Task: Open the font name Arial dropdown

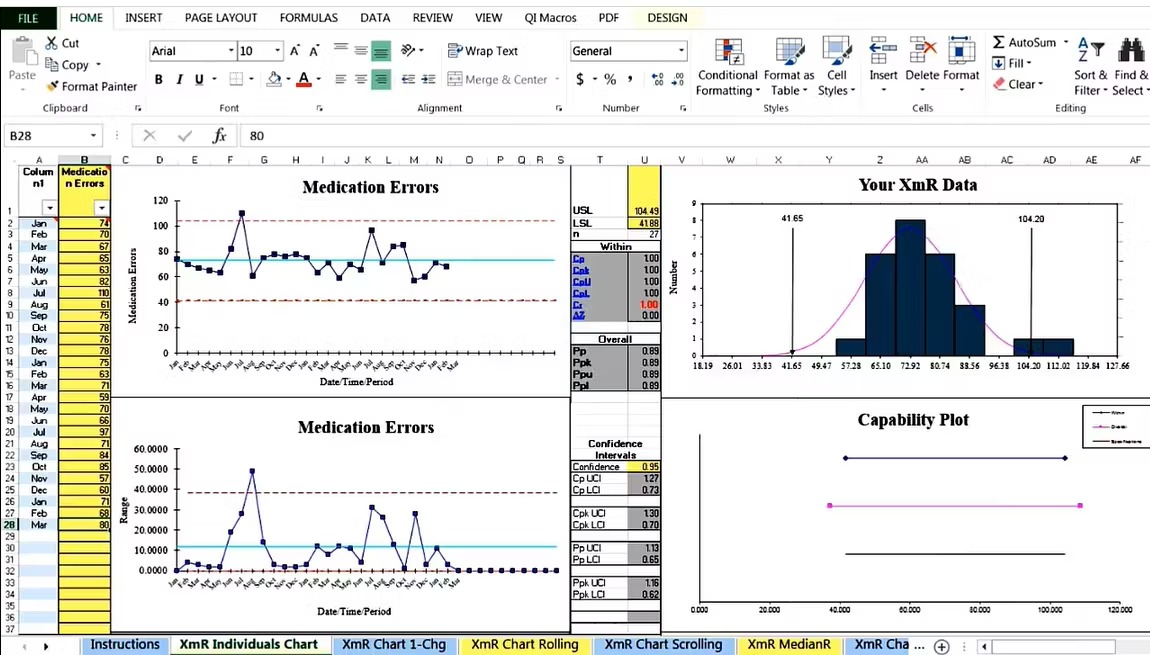Action: 231,51
